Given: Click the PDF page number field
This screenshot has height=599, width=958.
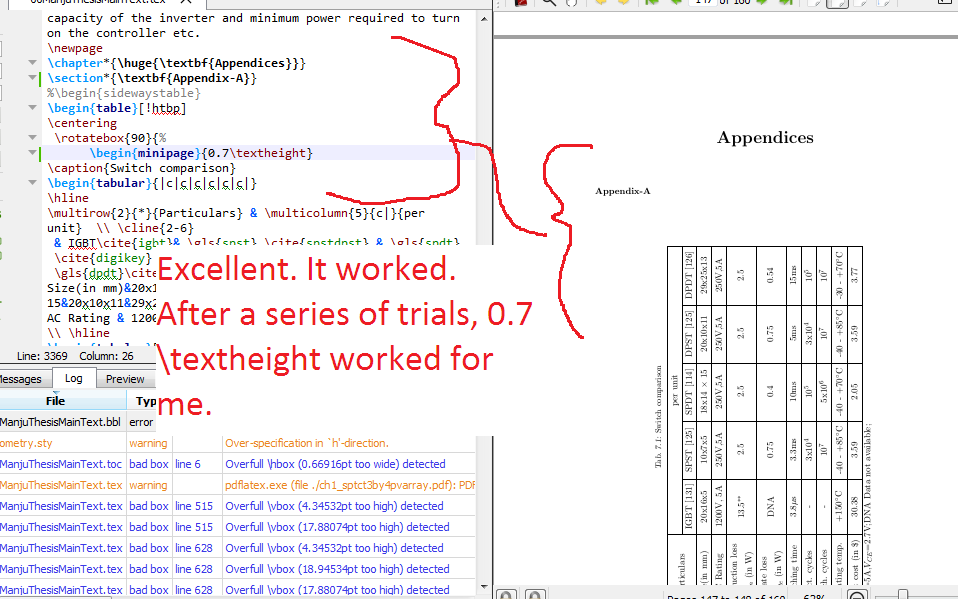Looking at the screenshot, I should click(701, 2).
